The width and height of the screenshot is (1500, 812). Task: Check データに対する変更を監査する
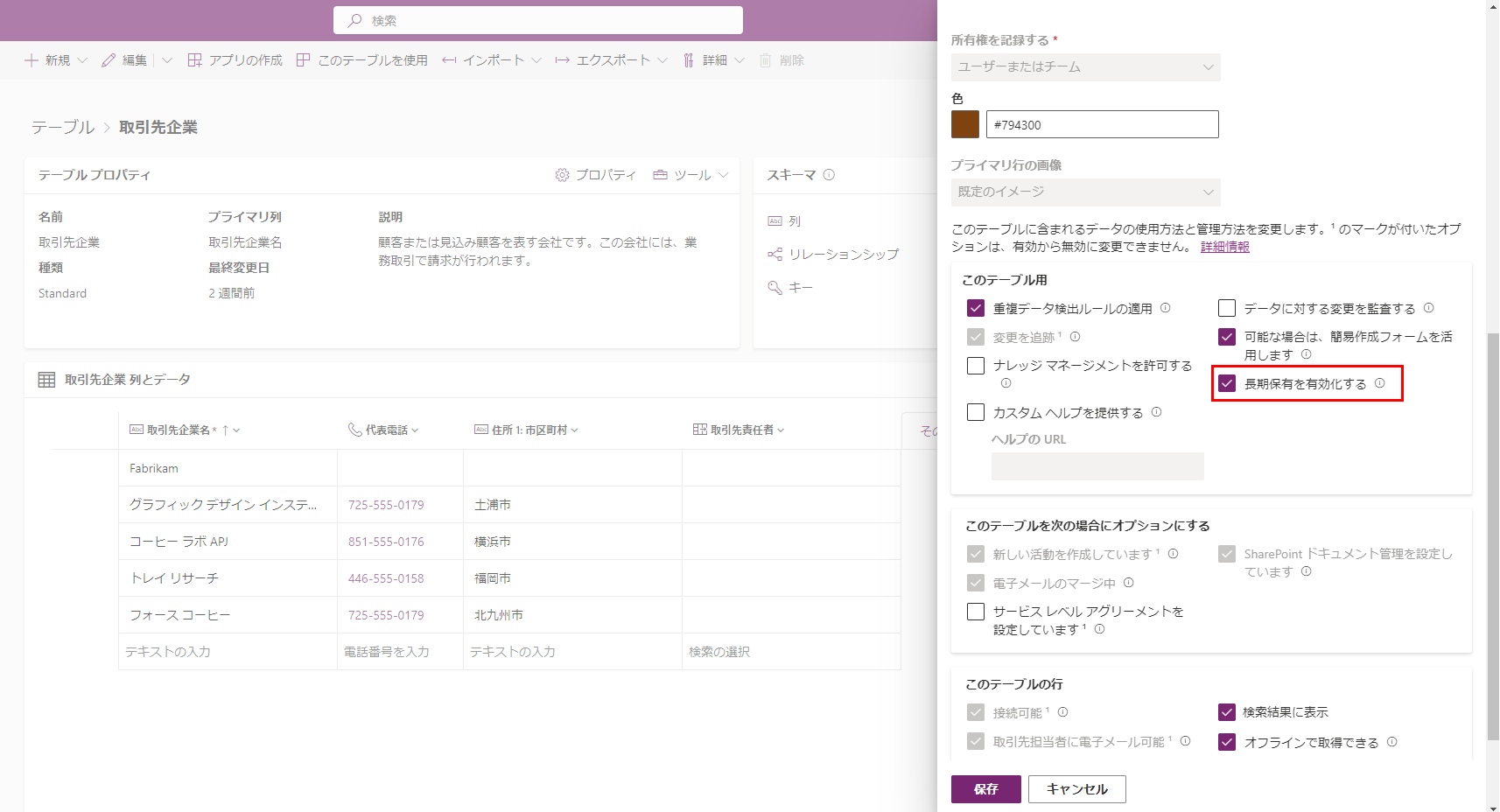click(x=1227, y=308)
